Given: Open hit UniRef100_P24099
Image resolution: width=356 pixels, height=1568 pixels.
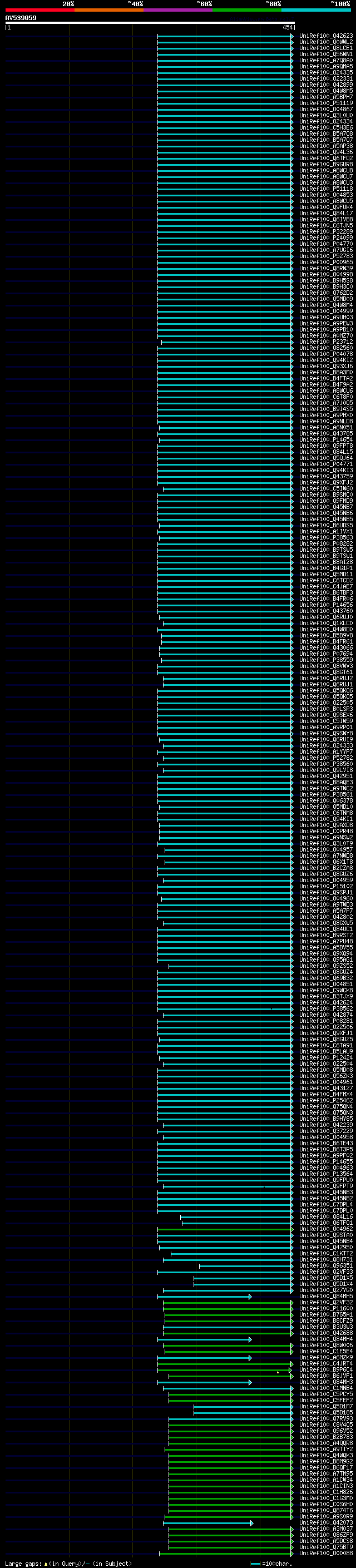Looking at the screenshot, I should point(326,238).
